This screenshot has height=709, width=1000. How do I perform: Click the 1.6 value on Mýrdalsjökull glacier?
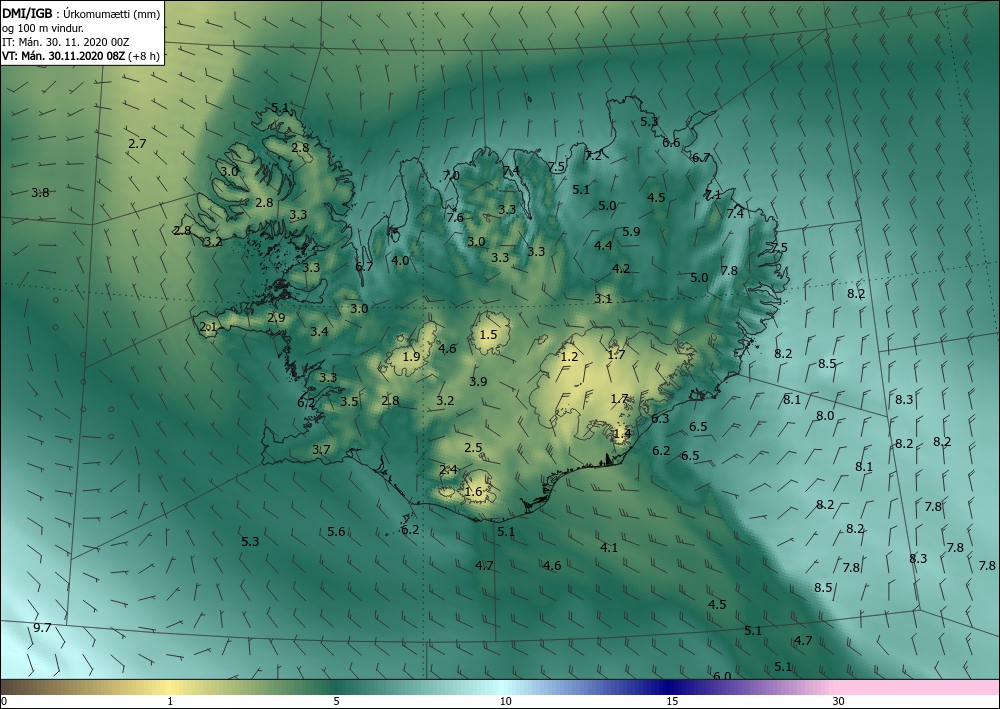click(473, 492)
